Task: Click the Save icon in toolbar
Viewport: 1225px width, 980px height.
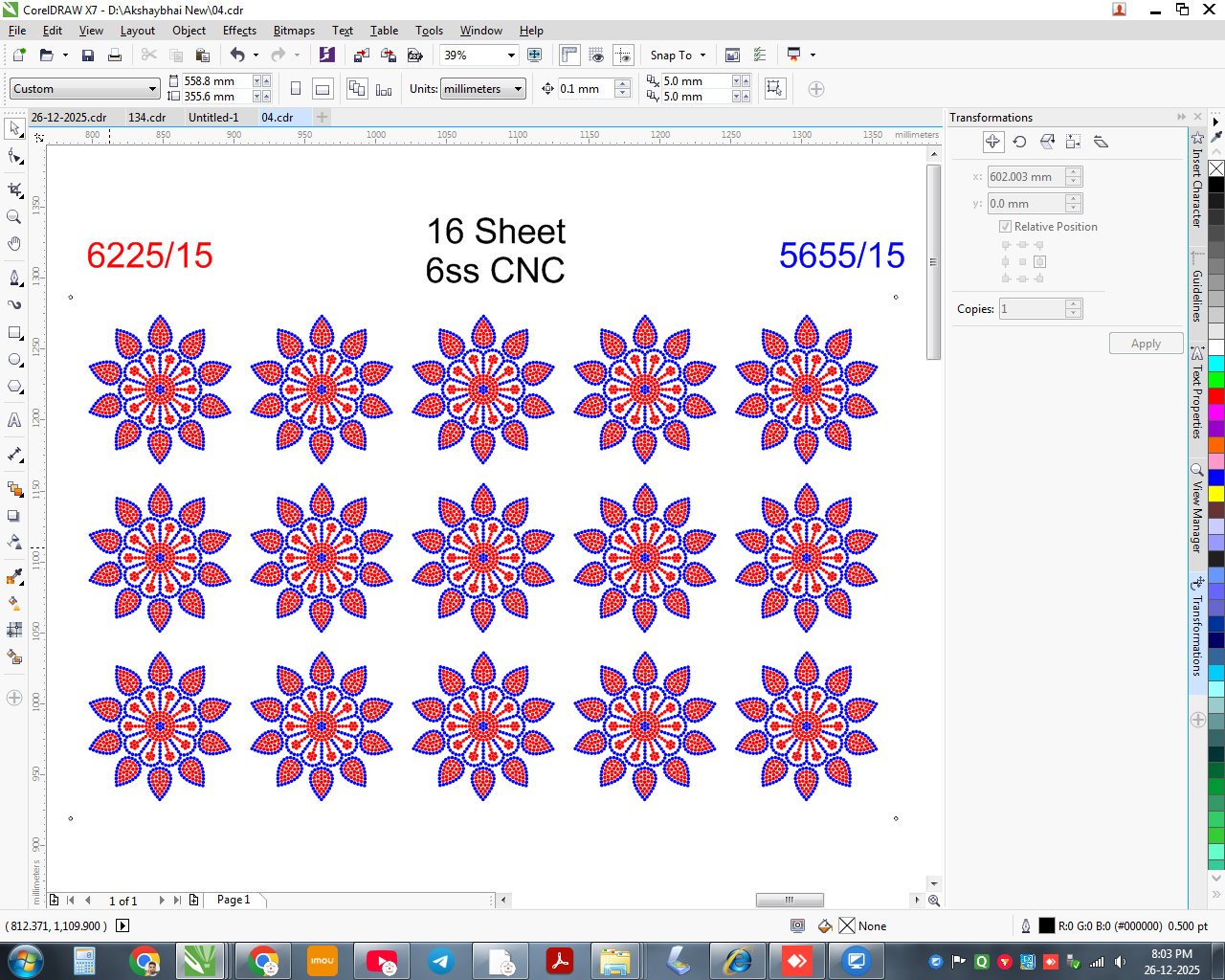Action: pyautogui.click(x=88, y=56)
